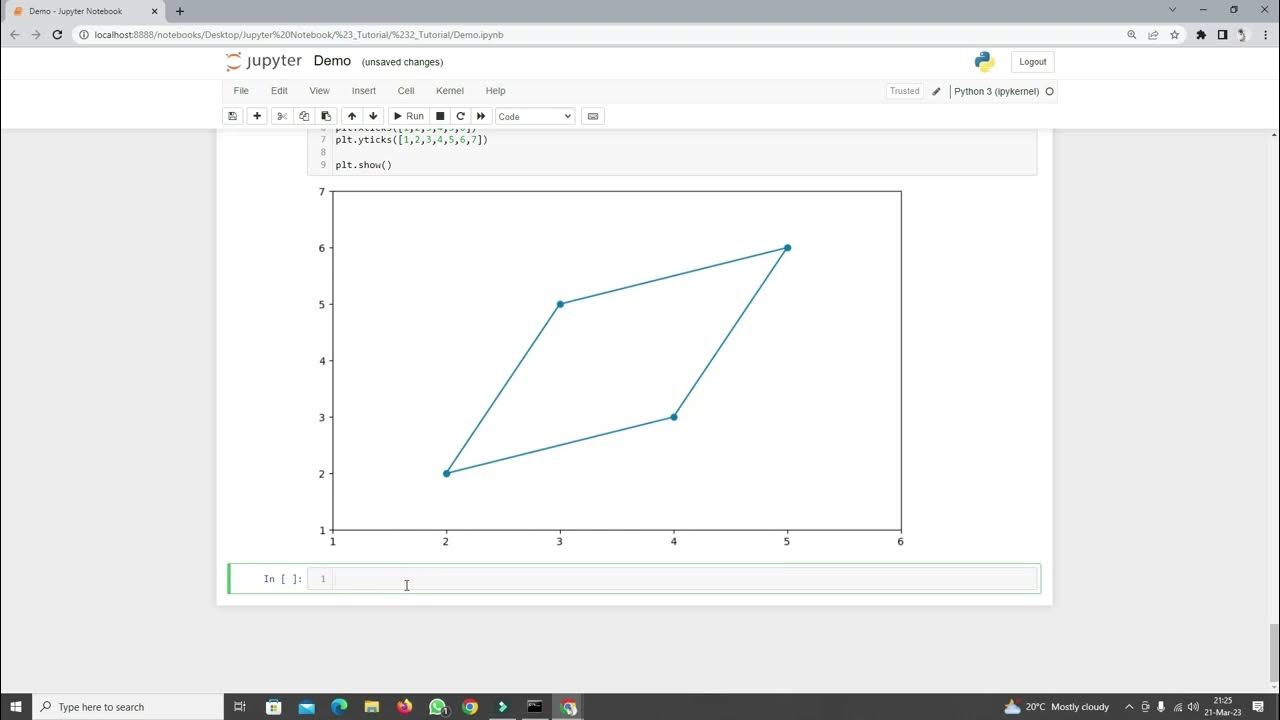The image size is (1280, 720).
Task: Open browser extensions puzzle icon
Action: 1201,34
